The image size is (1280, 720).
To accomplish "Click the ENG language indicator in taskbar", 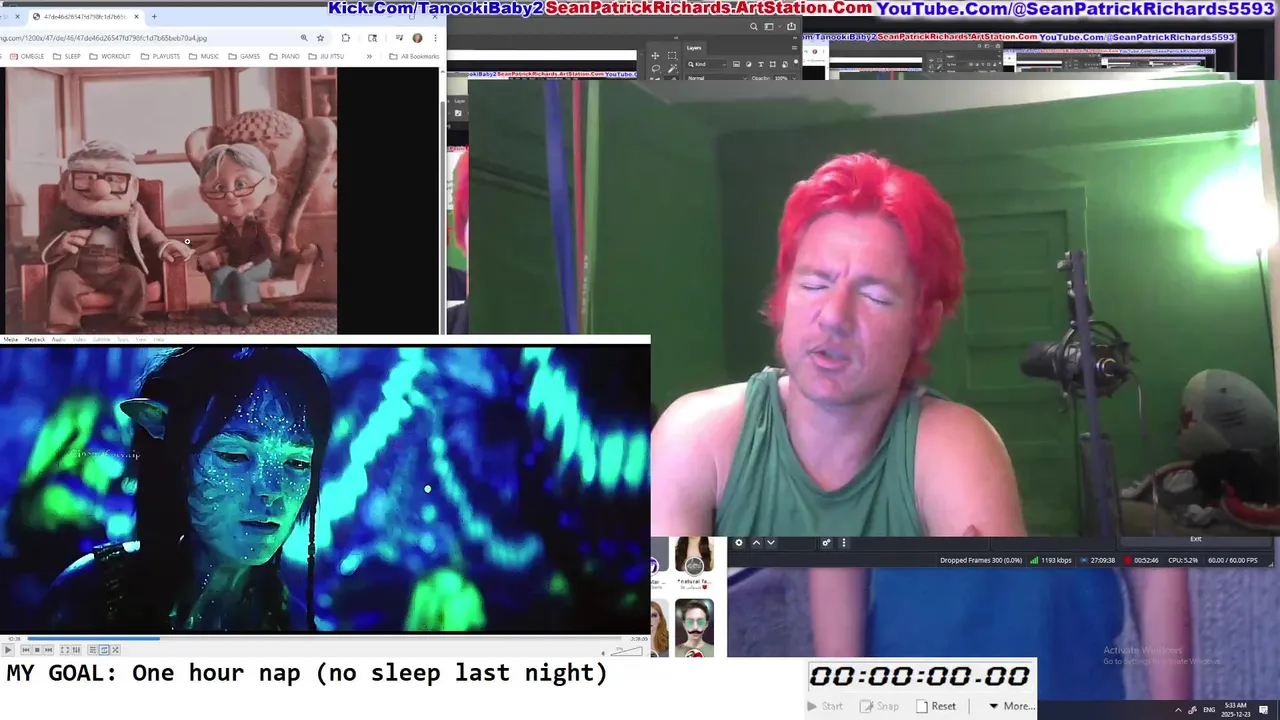I will coord(1209,709).
